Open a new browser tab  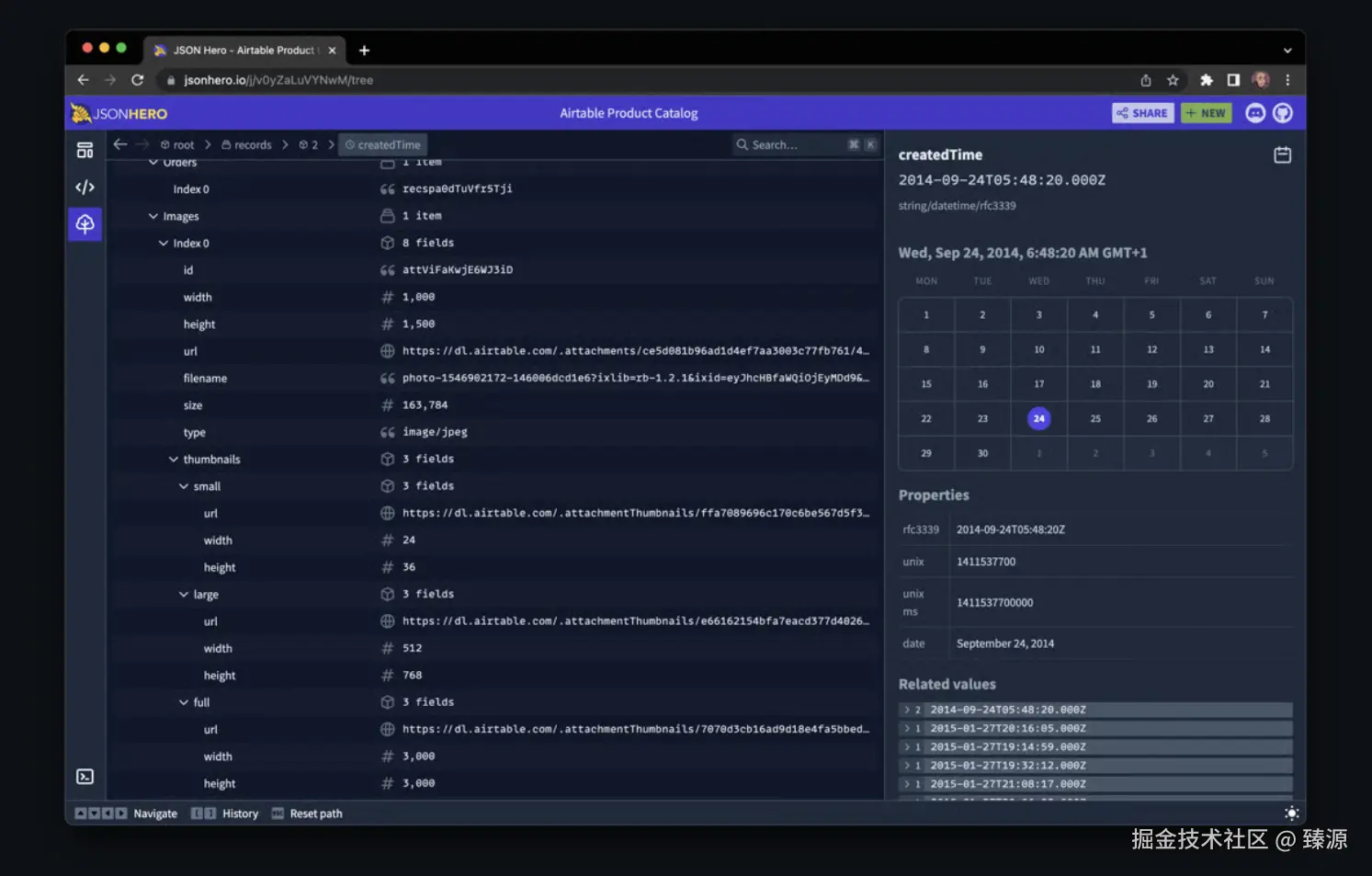pyautogui.click(x=364, y=51)
